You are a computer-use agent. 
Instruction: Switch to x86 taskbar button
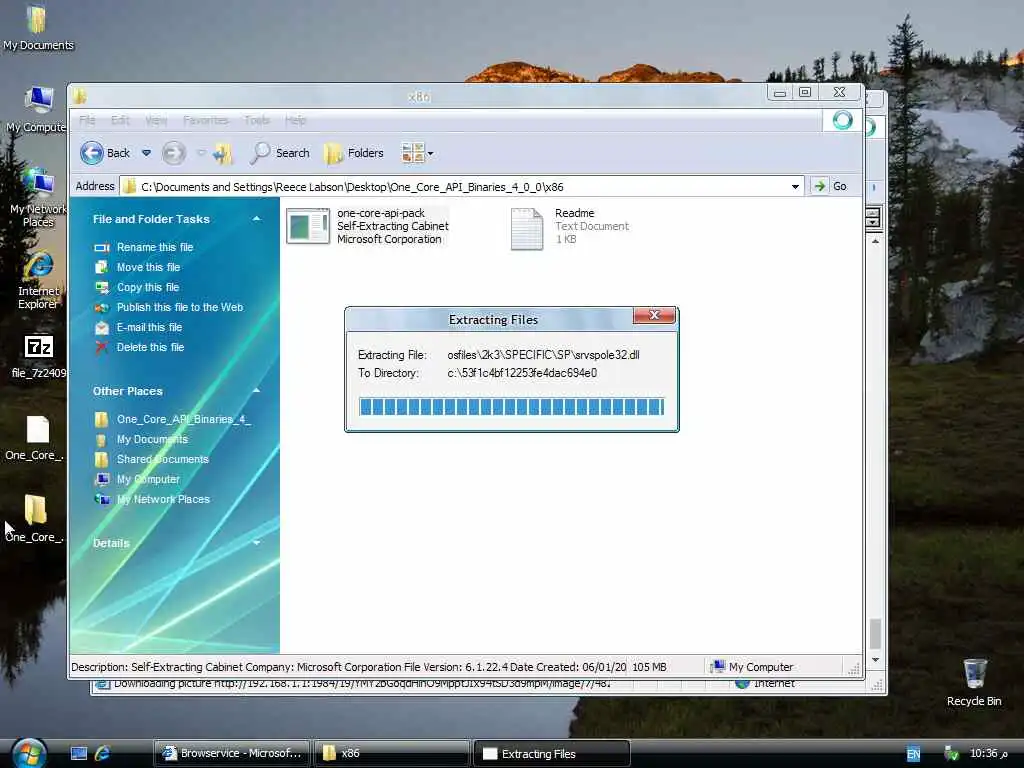coord(392,753)
